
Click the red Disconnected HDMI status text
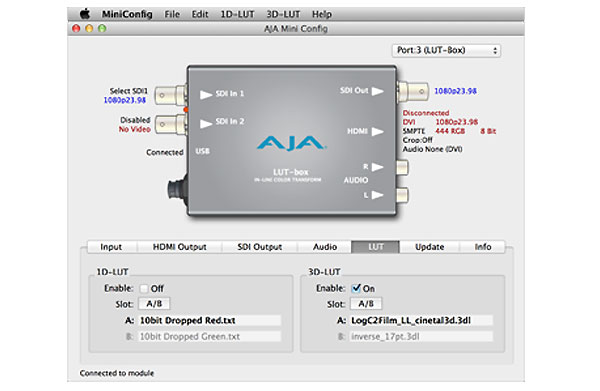click(426, 113)
